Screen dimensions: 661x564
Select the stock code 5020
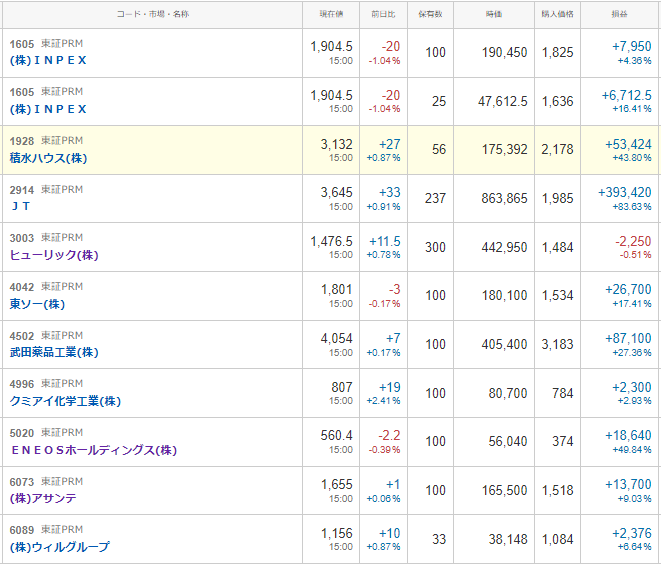[21, 433]
